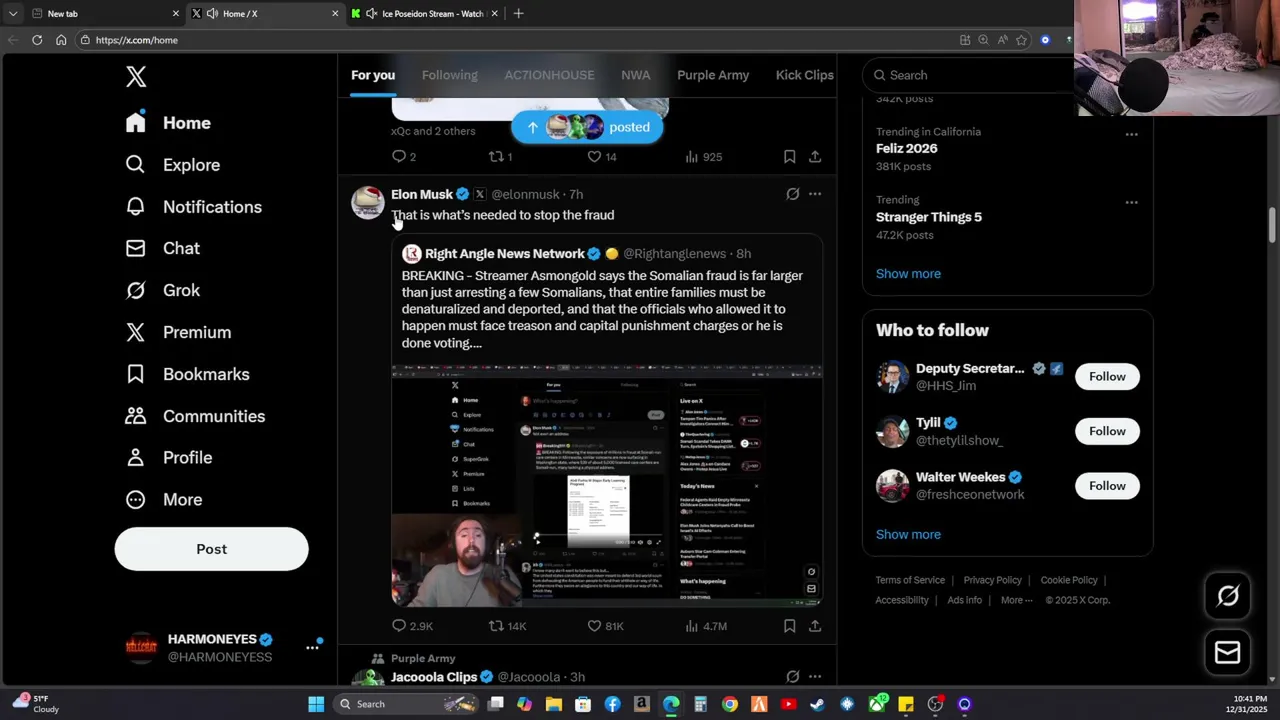Click the Post button
Screen dimensions: 1280x720
click(211, 549)
